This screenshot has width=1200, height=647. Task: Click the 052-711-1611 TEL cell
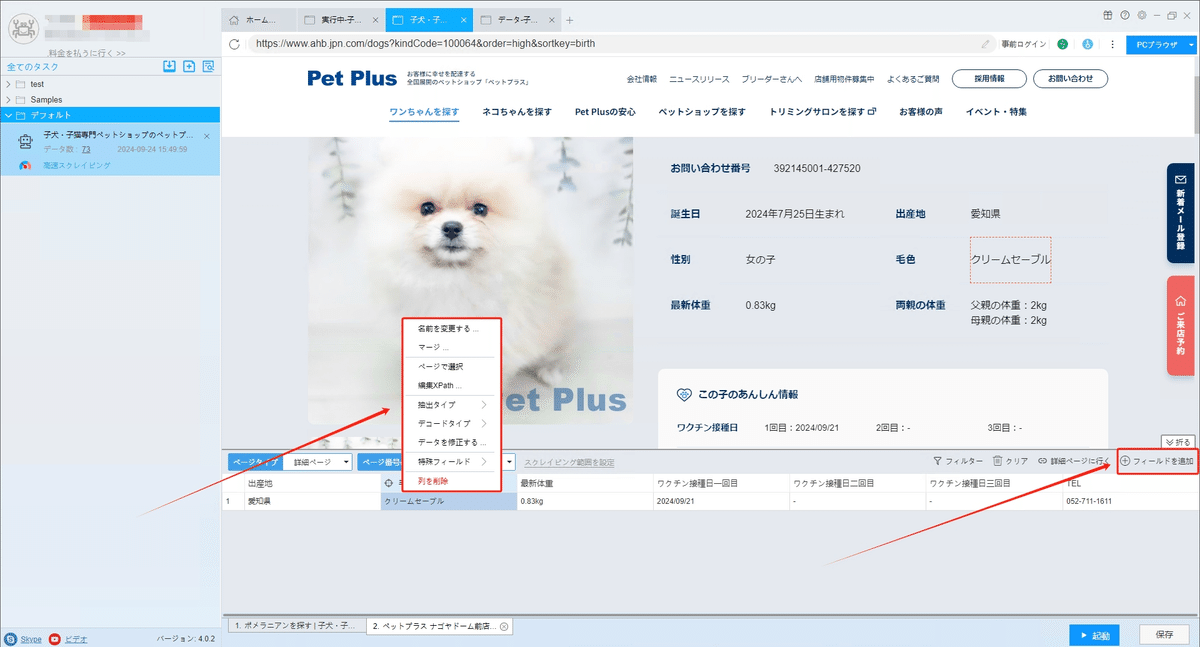pyautogui.click(x=1130, y=501)
